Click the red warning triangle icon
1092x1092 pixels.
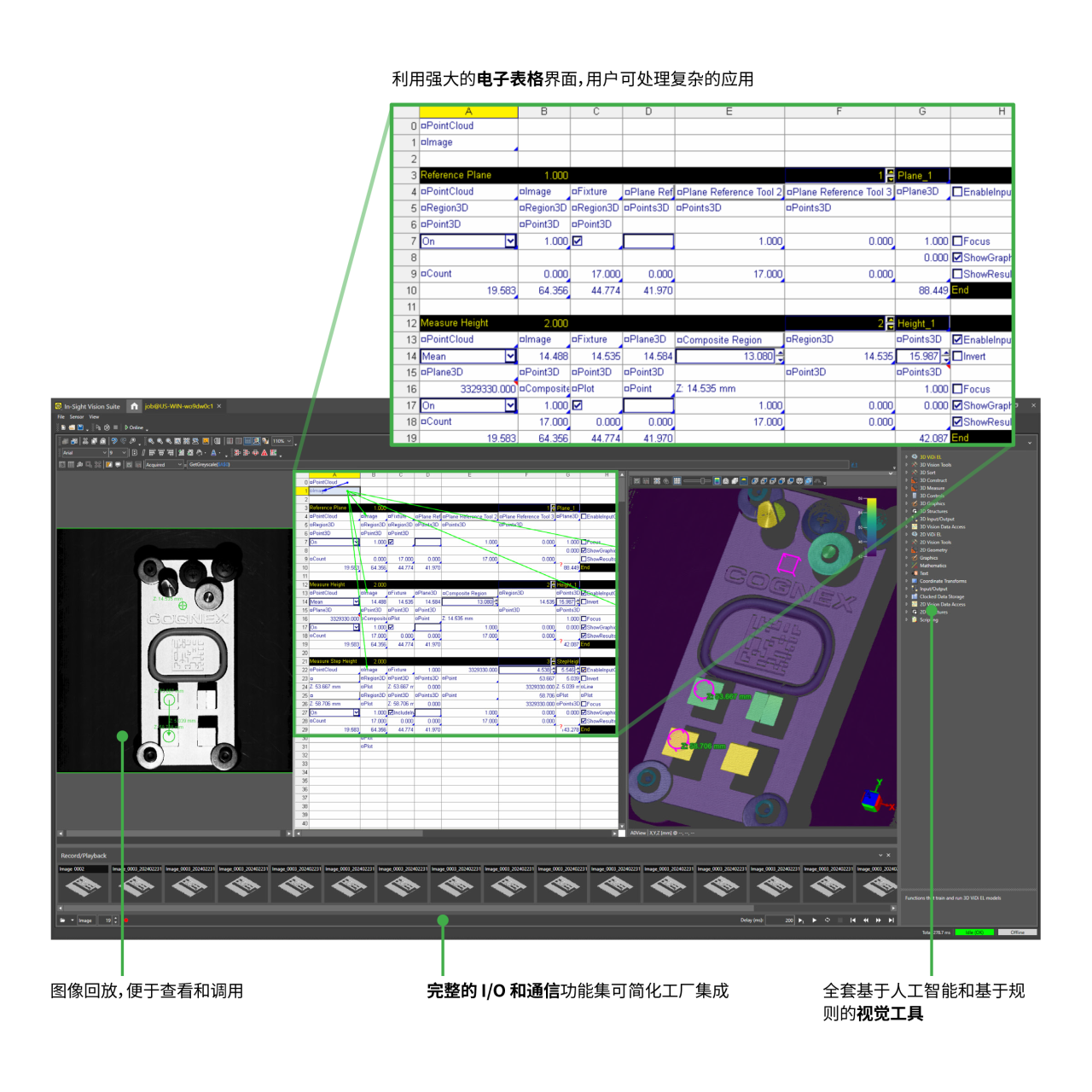[264, 453]
